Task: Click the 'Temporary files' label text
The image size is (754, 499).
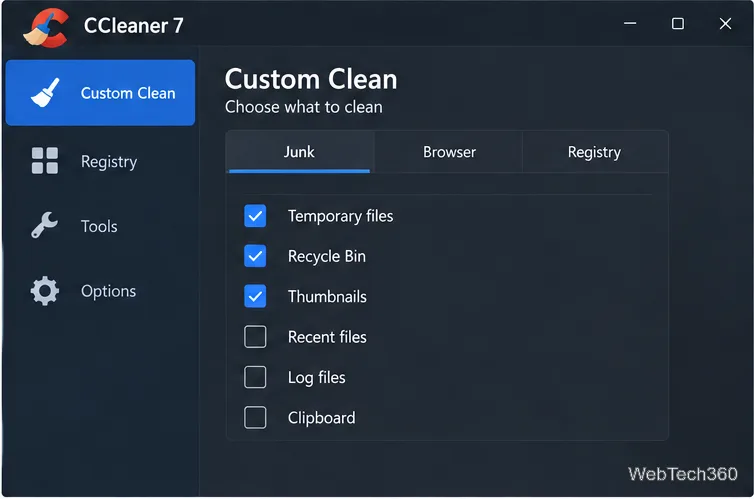Action: (340, 216)
